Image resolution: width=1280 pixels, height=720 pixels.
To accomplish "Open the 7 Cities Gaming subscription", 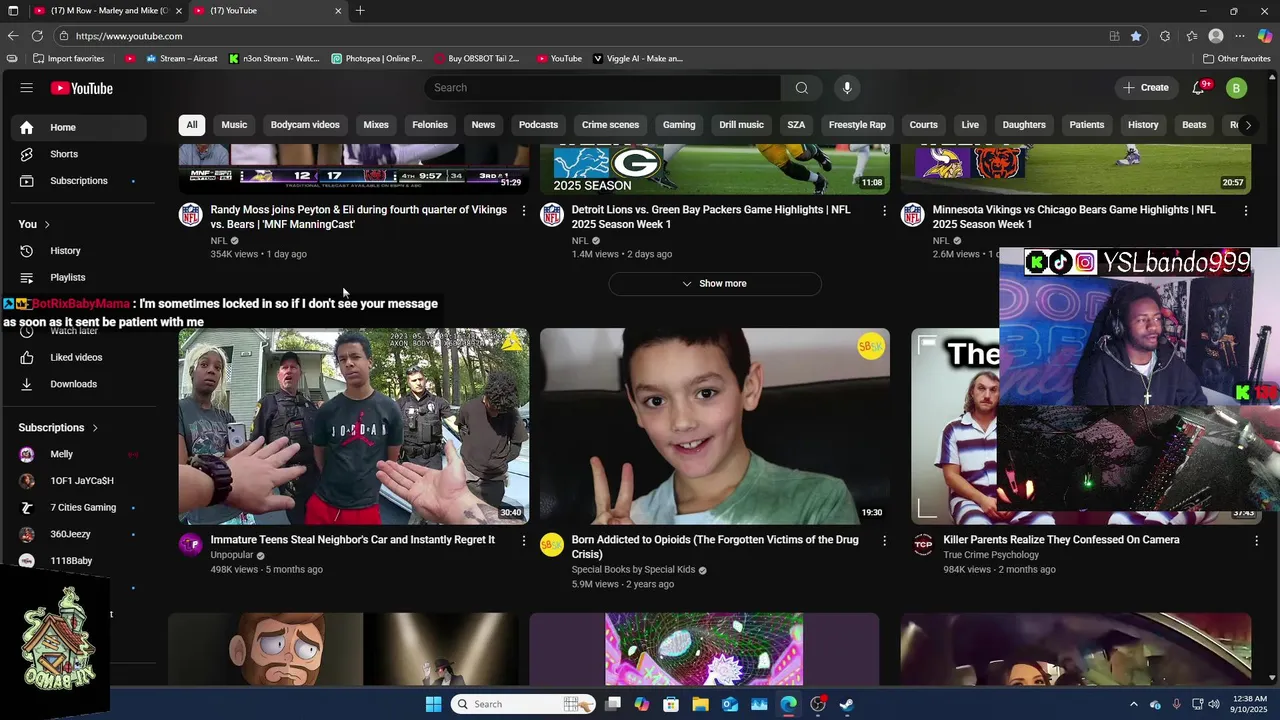I will click(78, 508).
